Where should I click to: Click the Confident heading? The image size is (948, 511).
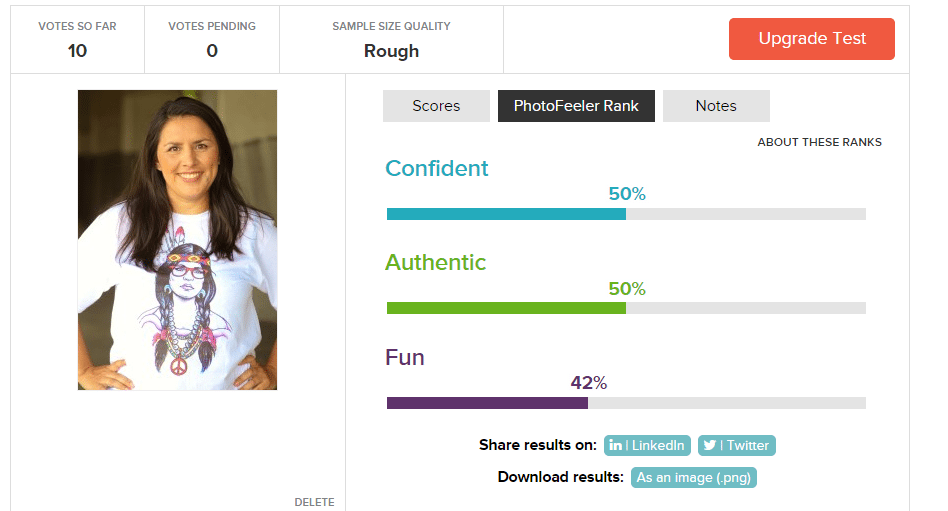[x=437, y=168]
